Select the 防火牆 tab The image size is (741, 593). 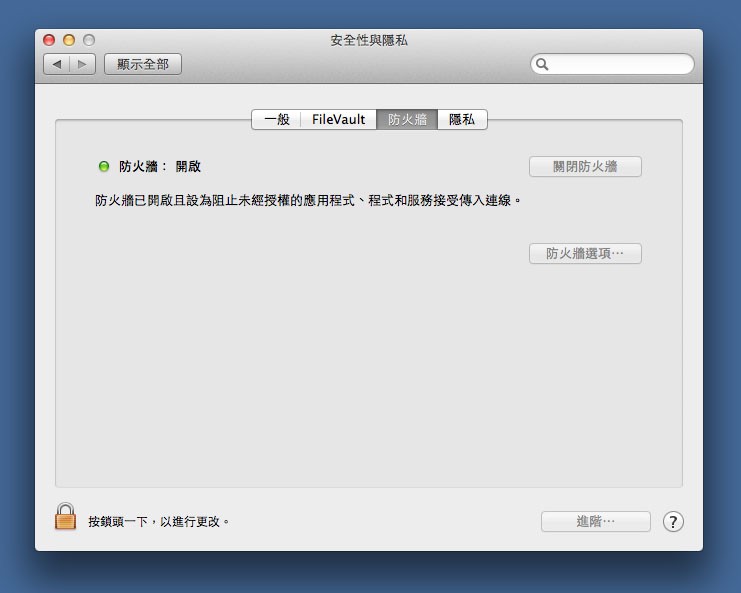(407, 119)
